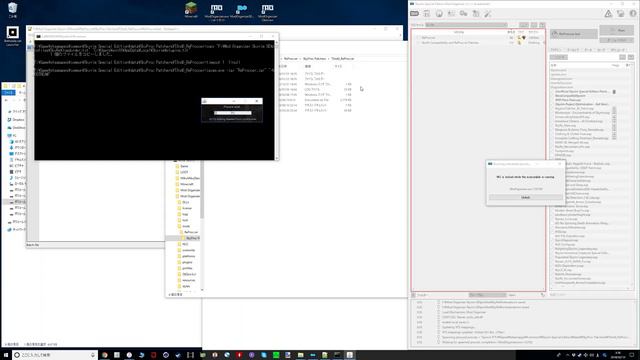
Task: Toggle the second mod row checkbox under ReProccer
Action: (418, 42)
